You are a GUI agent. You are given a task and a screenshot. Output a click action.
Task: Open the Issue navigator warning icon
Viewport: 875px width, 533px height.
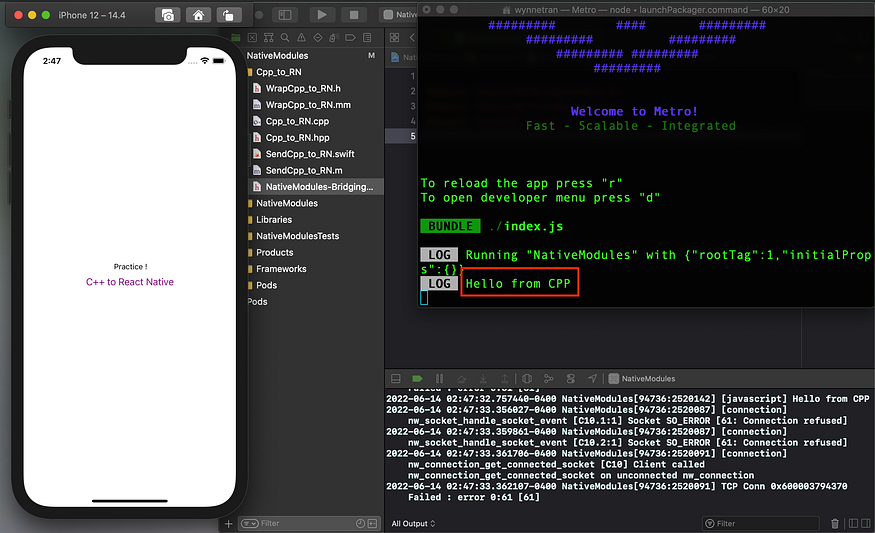pos(301,37)
